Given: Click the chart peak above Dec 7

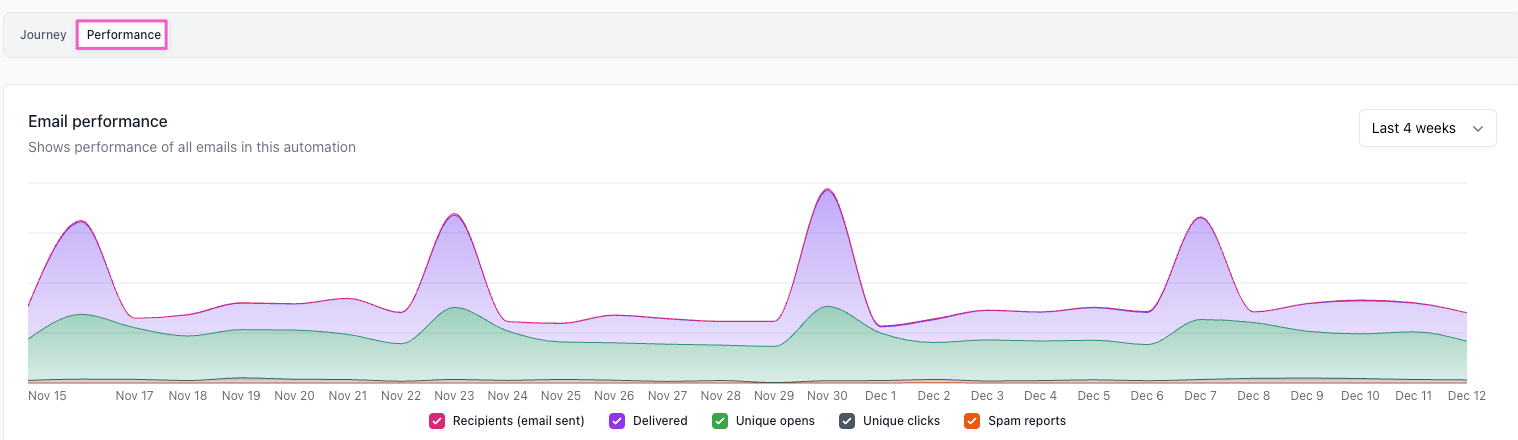Looking at the screenshot, I should tap(1200, 218).
